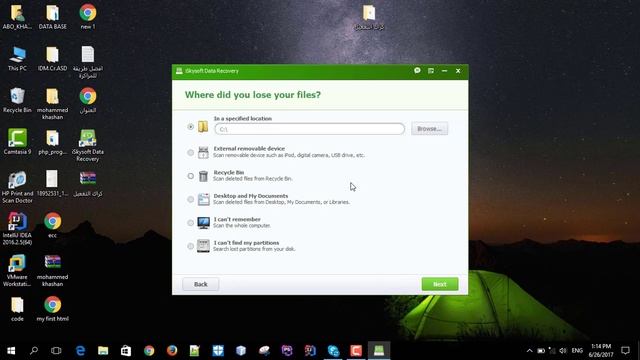Open the This PC desktop icon
640x360 pixels.
17,59
